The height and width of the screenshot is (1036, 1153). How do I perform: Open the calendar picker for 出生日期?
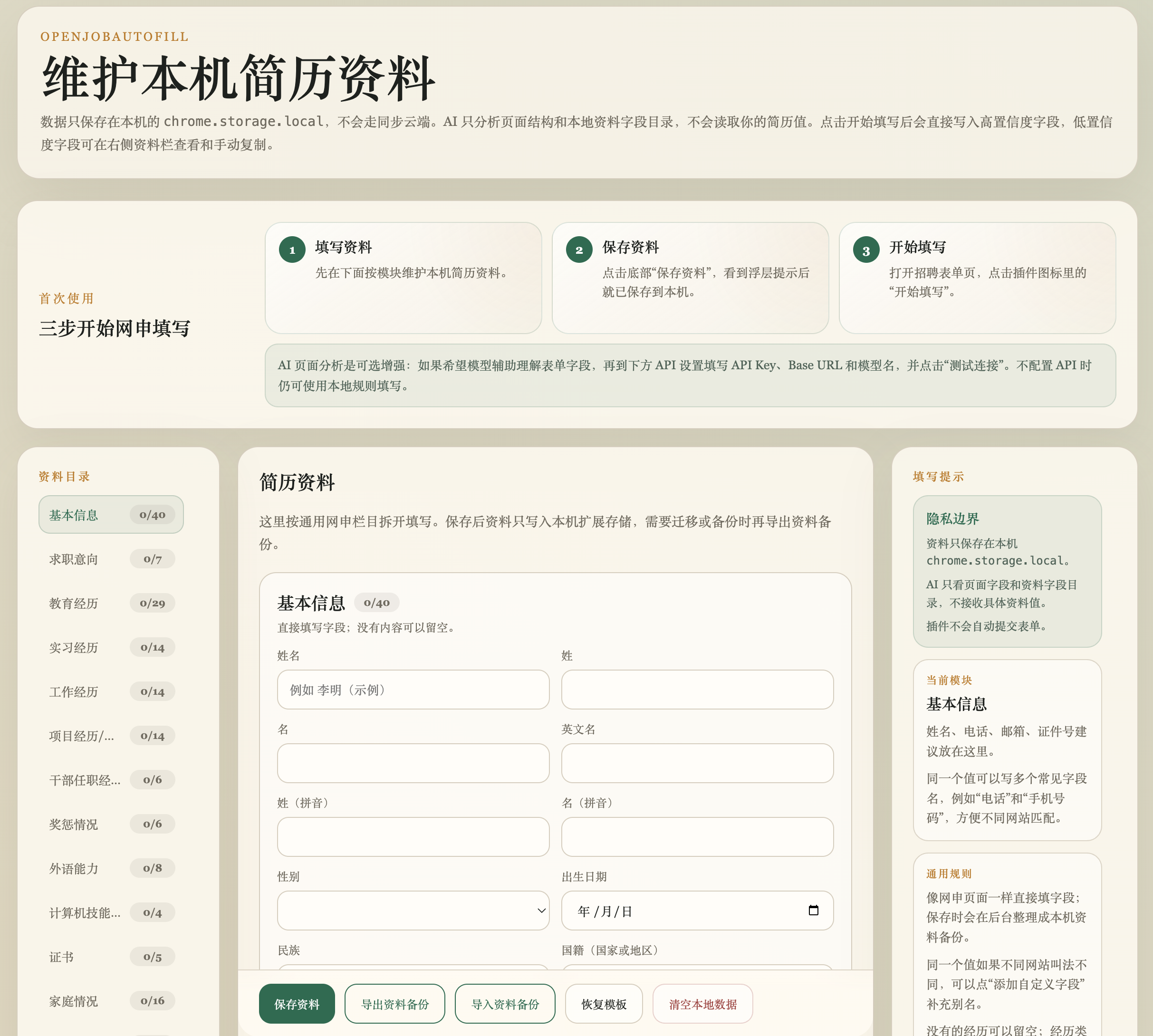[x=813, y=910]
